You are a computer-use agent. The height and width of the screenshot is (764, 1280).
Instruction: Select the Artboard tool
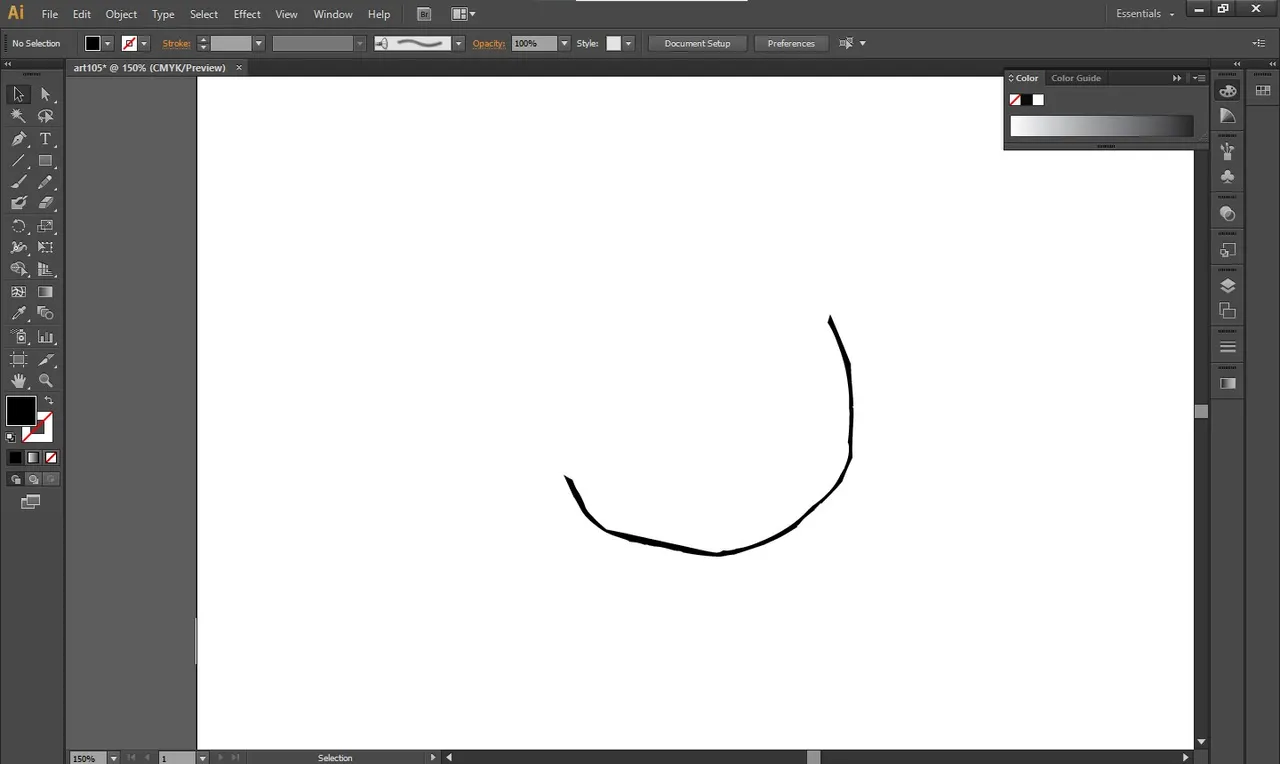pos(18,359)
